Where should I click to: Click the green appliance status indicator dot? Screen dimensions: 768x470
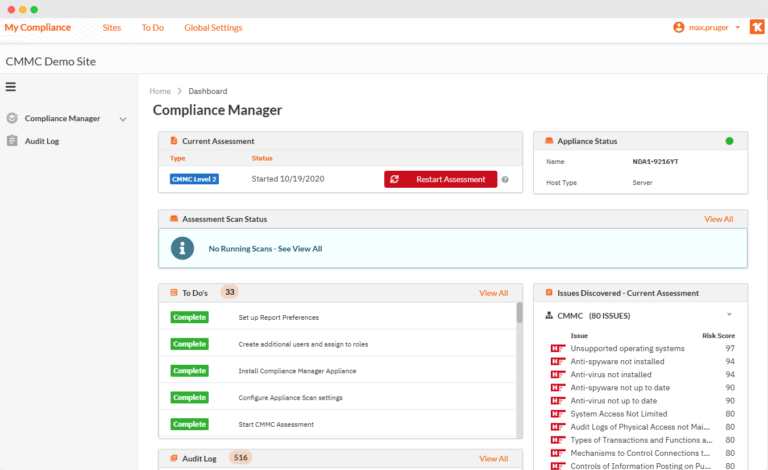(x=729, y=141)
